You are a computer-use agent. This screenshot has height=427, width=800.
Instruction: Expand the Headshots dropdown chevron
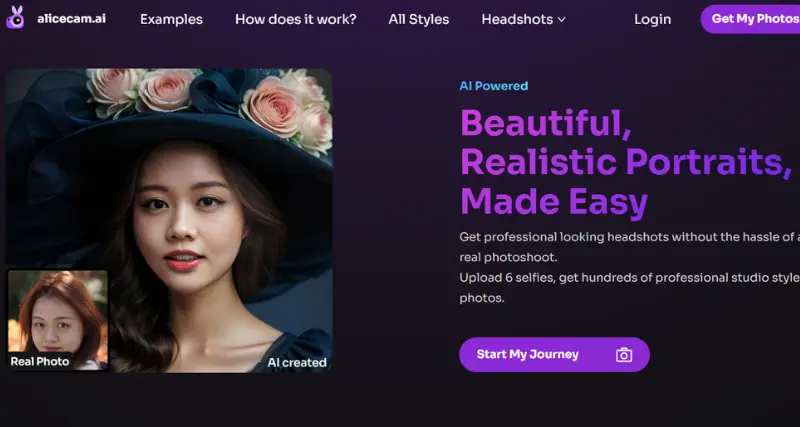tap(561, 20)
